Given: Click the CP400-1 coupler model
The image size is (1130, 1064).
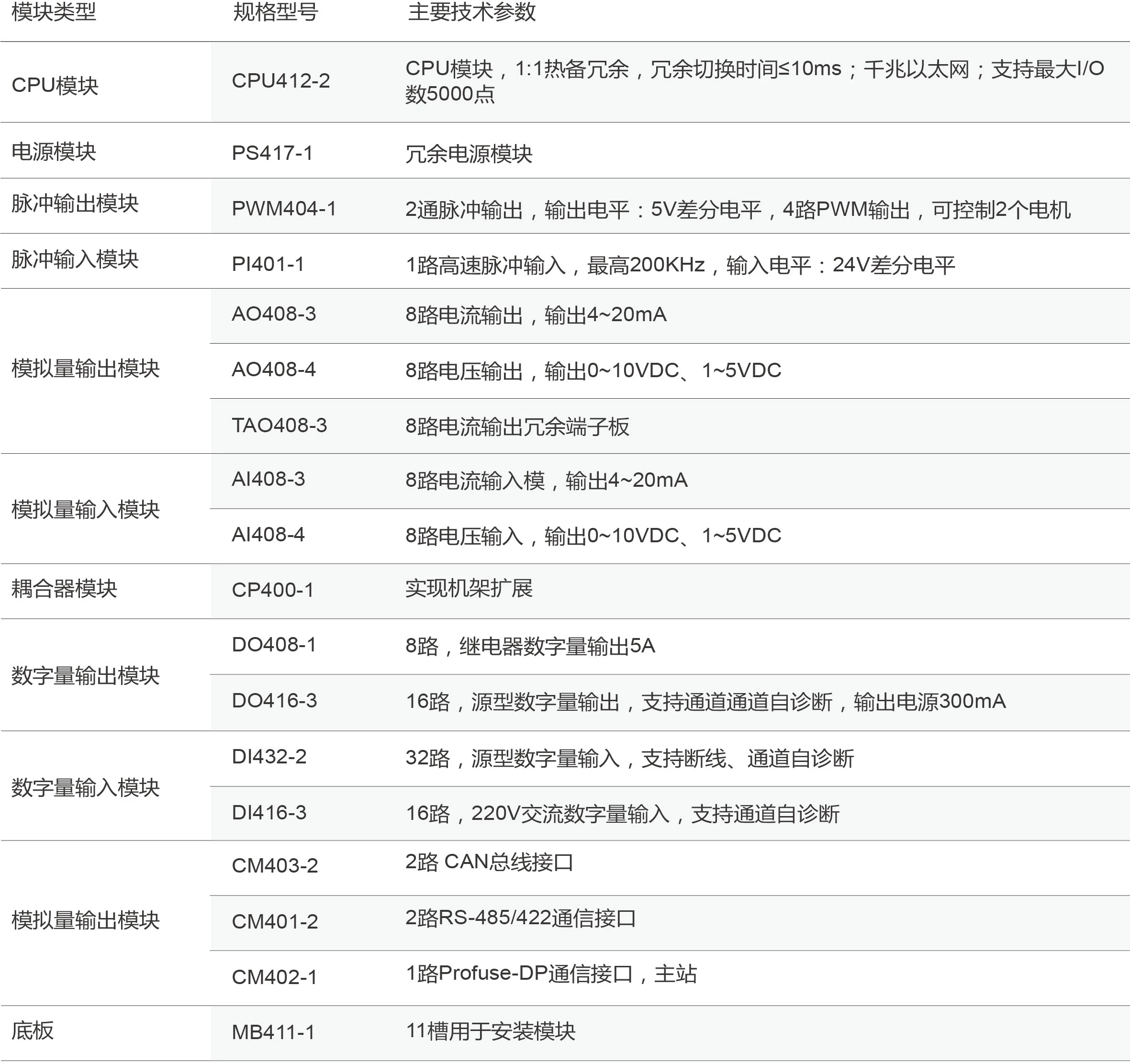Looking at the screenshot, I should [x=273, y=590].
